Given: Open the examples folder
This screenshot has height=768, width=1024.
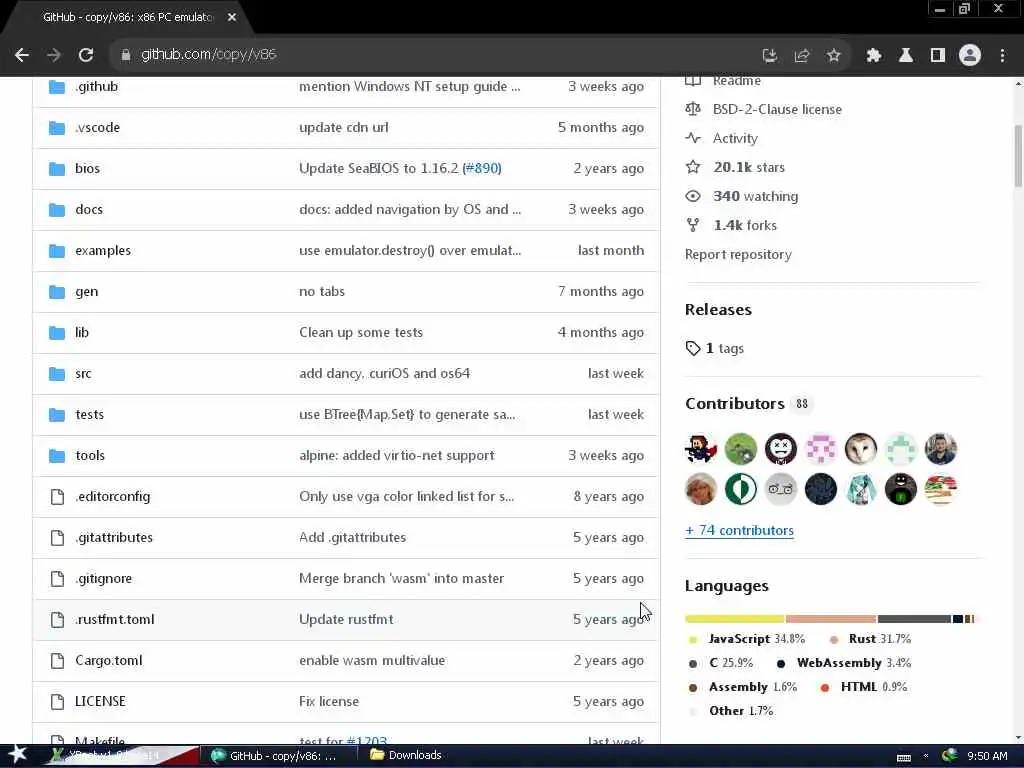Looking at the screenshot, I should click(x=103, y=251).
